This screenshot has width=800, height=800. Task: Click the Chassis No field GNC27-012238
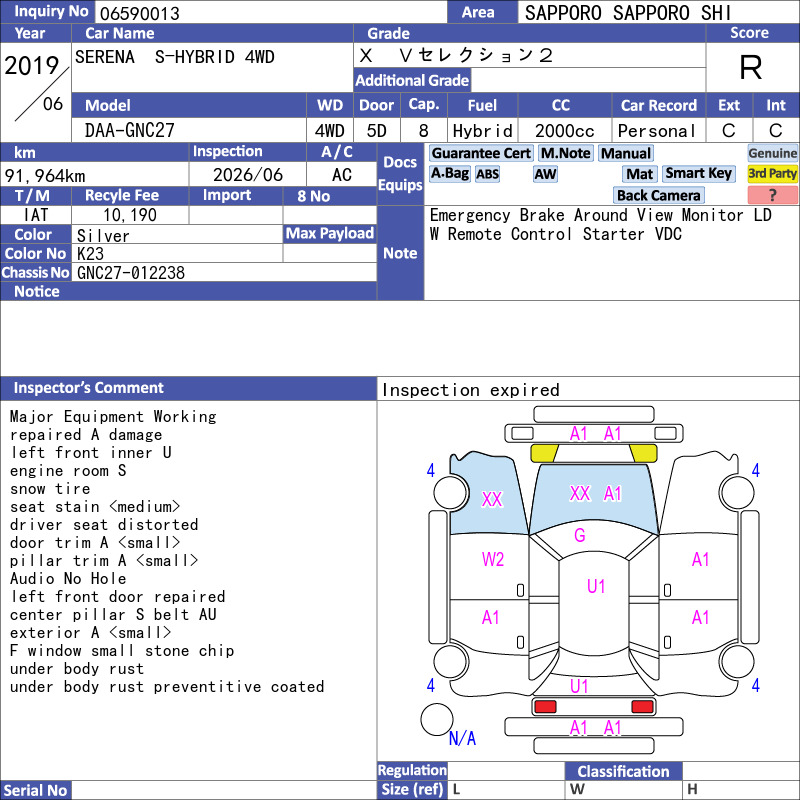click(224, 272)
